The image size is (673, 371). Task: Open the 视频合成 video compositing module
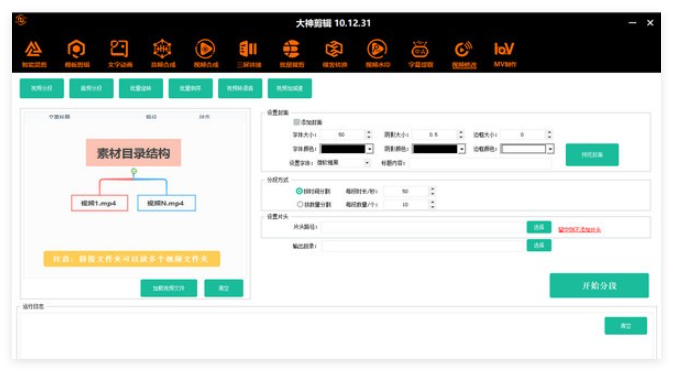206,53
